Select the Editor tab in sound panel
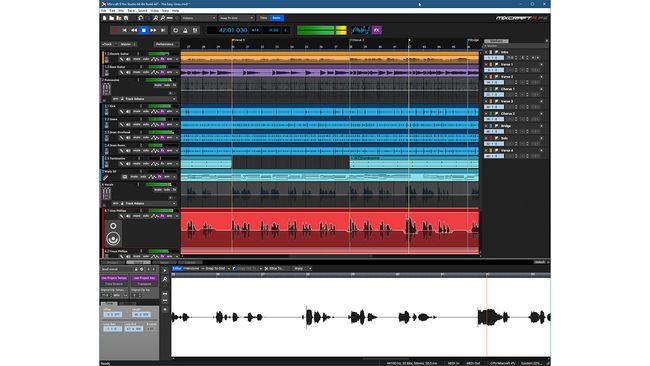The height and width of the screenshot is (366, 650). 177,269
